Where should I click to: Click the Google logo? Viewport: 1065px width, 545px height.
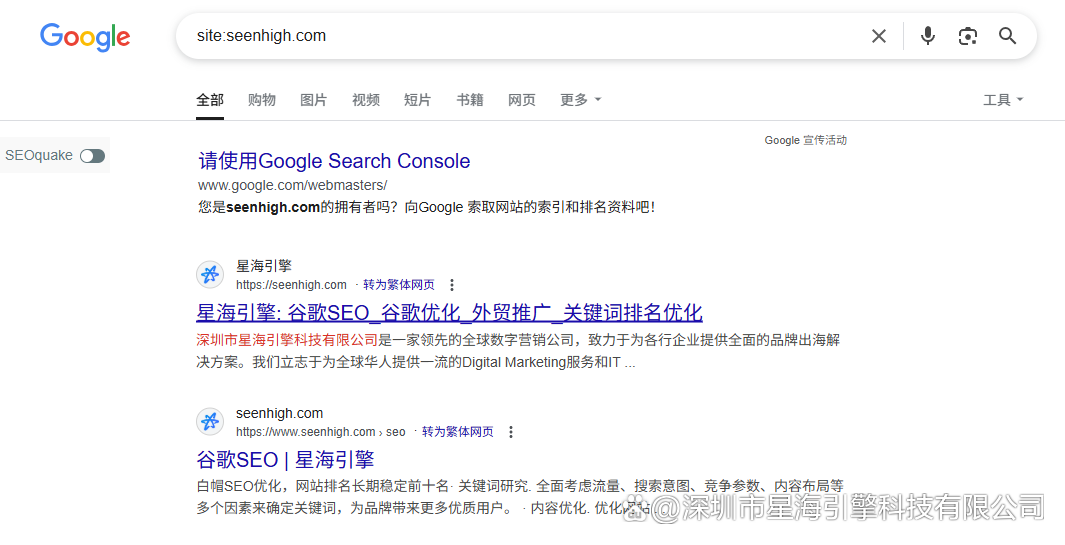click(85, 37)
